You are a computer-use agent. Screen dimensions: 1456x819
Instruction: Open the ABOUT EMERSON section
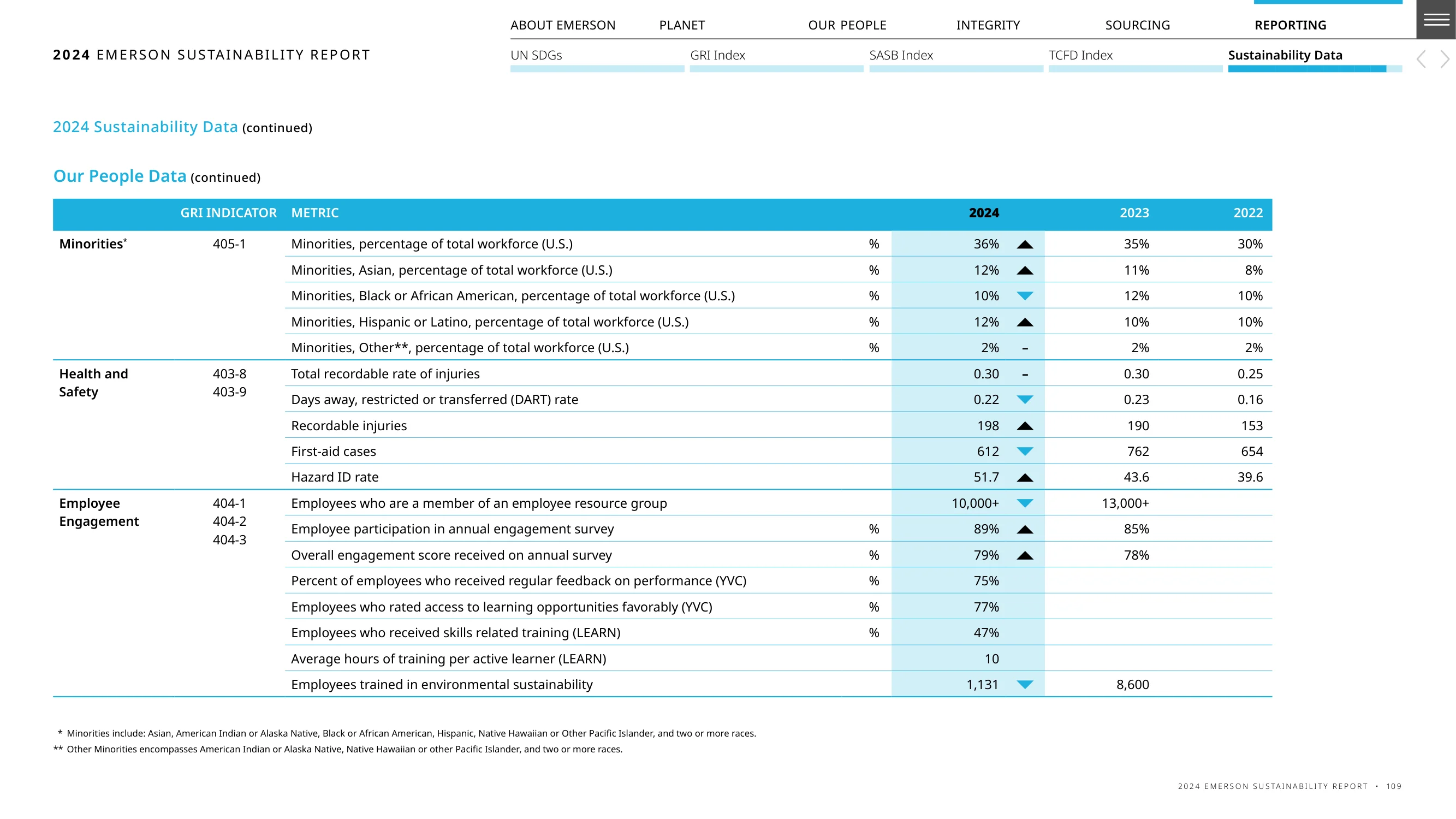(562, 25)
